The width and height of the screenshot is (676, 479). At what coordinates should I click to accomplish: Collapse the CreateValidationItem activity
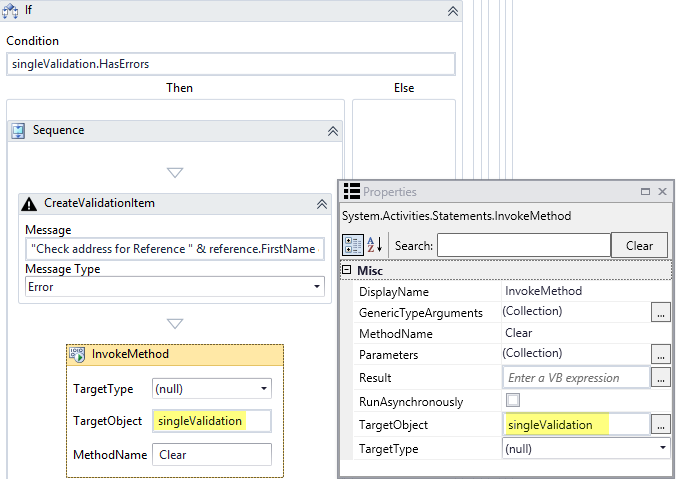click(322, 203)
